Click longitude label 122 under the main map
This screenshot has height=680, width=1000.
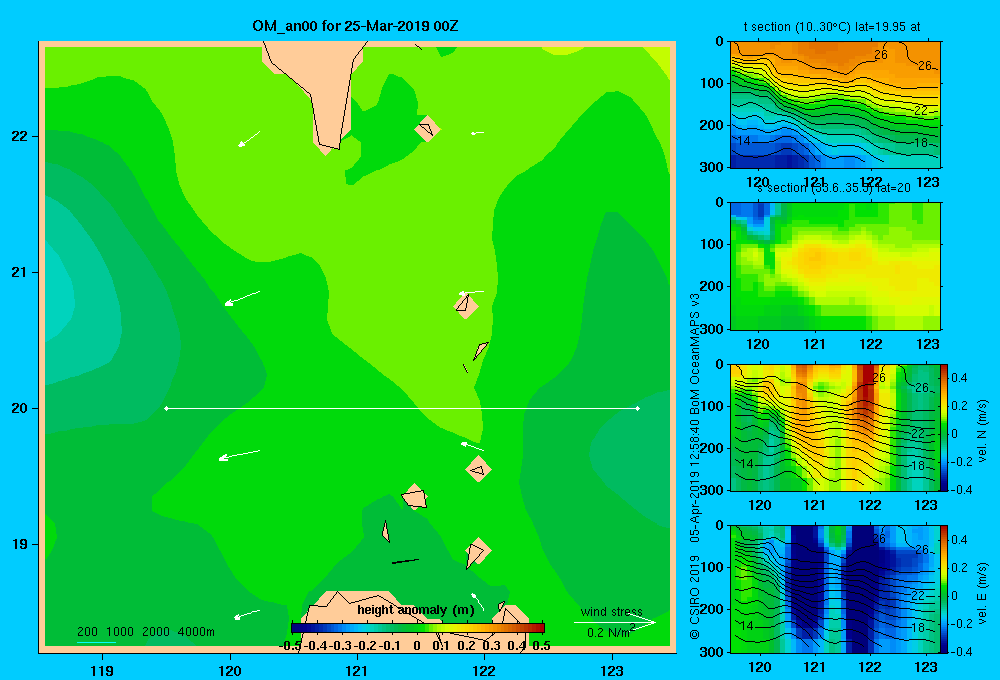point(485,671)
